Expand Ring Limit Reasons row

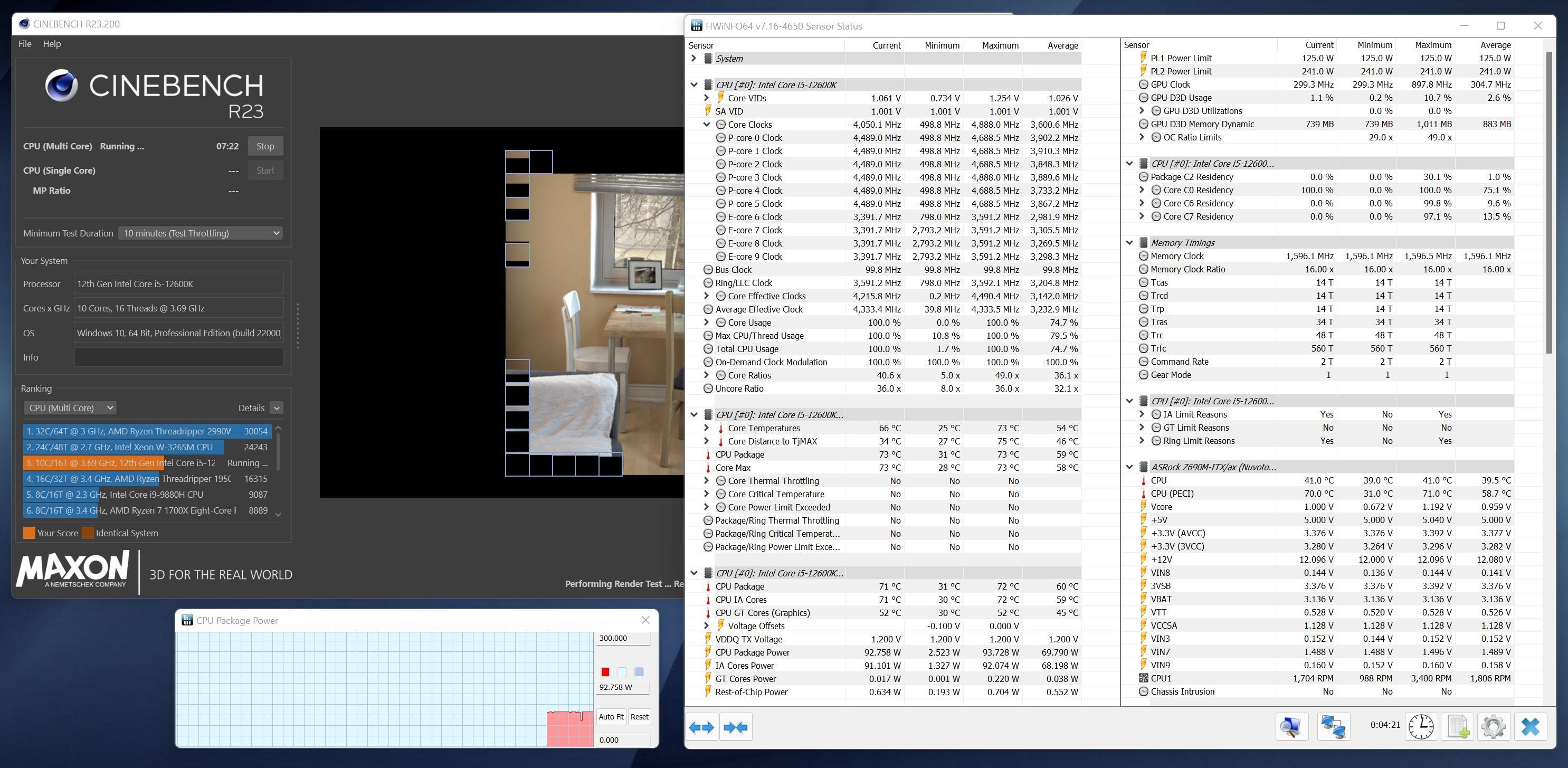(x=1142, y=441)
